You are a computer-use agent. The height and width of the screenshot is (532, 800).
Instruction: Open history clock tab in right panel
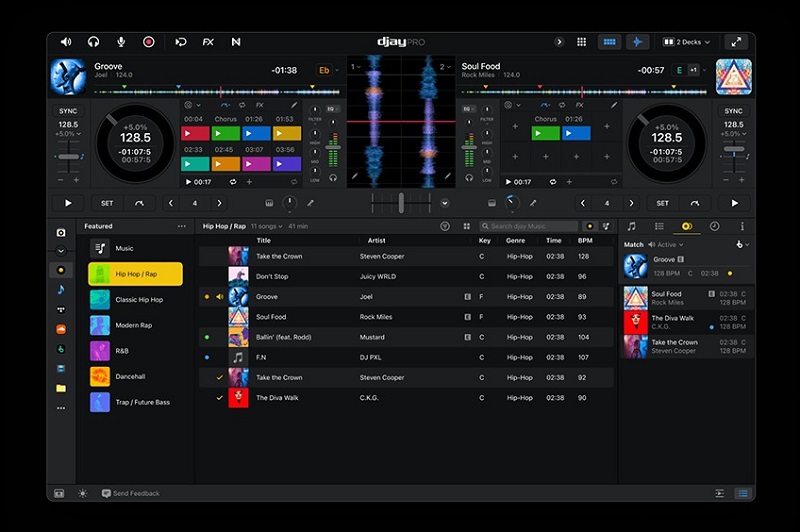click(714, 226)
